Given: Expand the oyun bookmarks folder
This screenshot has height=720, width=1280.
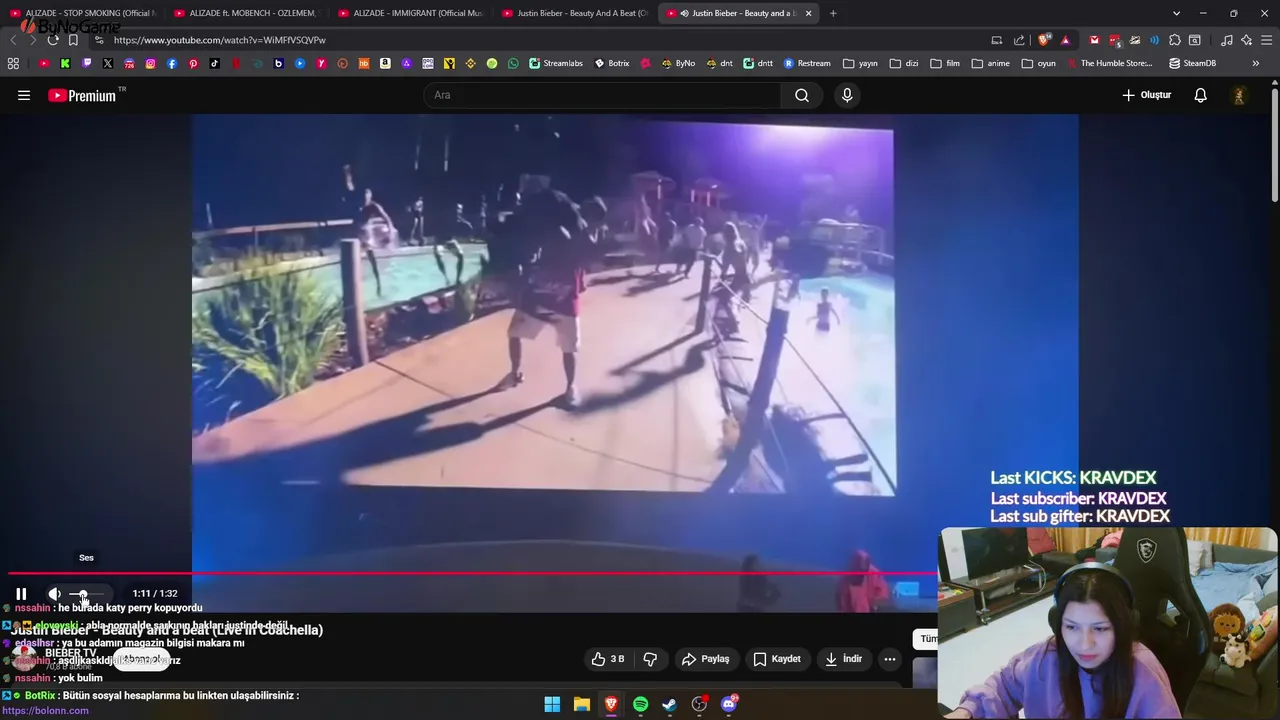Looking at the screenshot, I should tap(1039, 63).
